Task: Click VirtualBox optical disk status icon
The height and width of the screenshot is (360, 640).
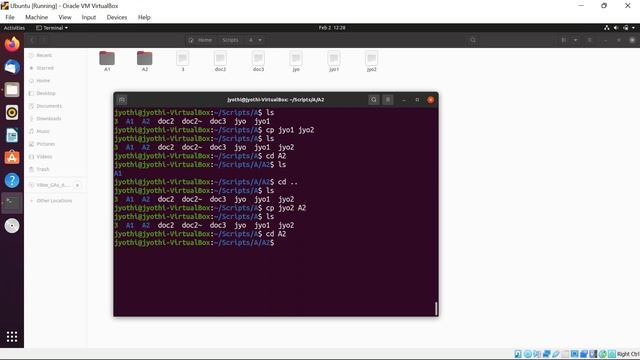Action: [527, 354]
